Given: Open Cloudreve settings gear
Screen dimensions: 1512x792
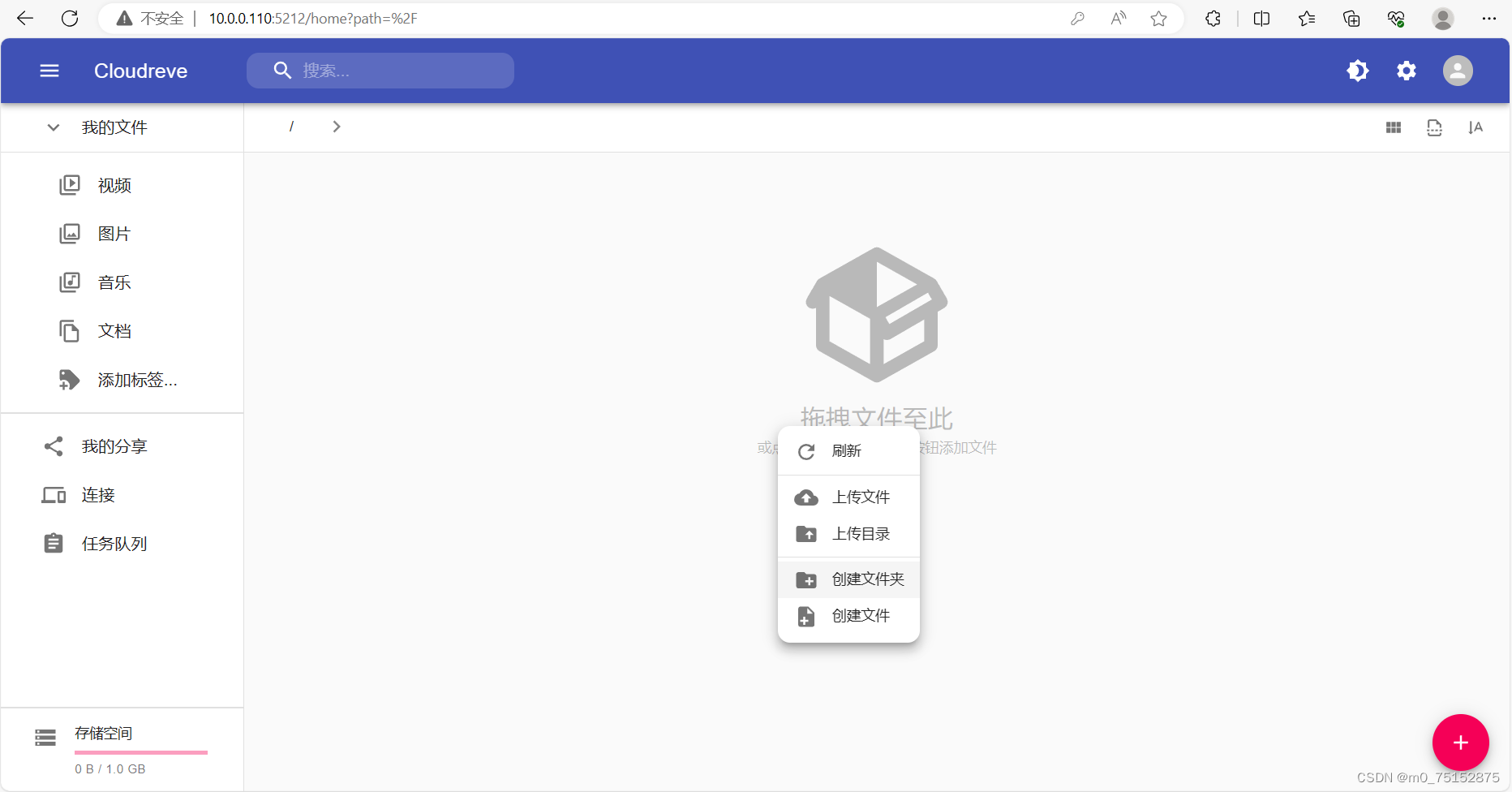Looking at the screenshot, I should coord(1407,71).
